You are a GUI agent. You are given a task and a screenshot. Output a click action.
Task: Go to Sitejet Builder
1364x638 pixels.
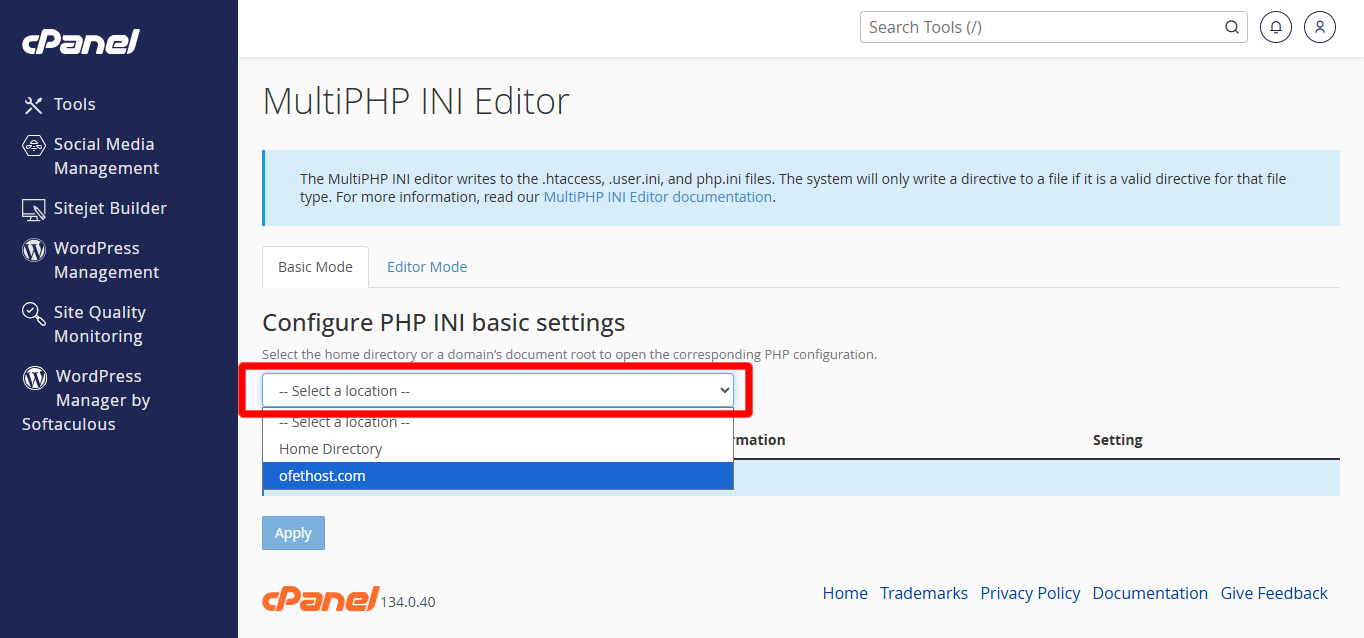point(110,208)
